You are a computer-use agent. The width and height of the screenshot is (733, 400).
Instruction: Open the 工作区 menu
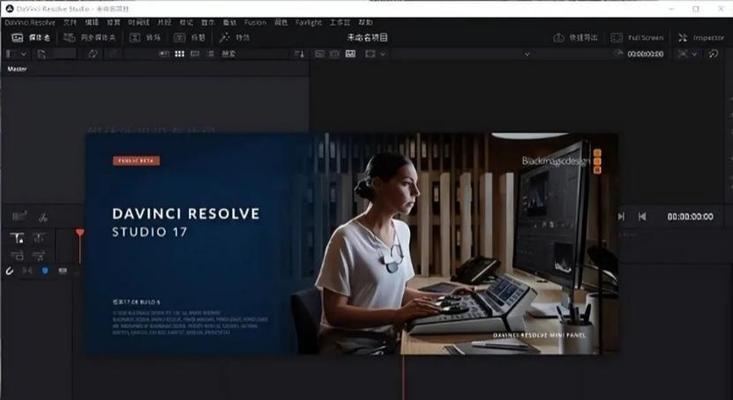[339, 22]
